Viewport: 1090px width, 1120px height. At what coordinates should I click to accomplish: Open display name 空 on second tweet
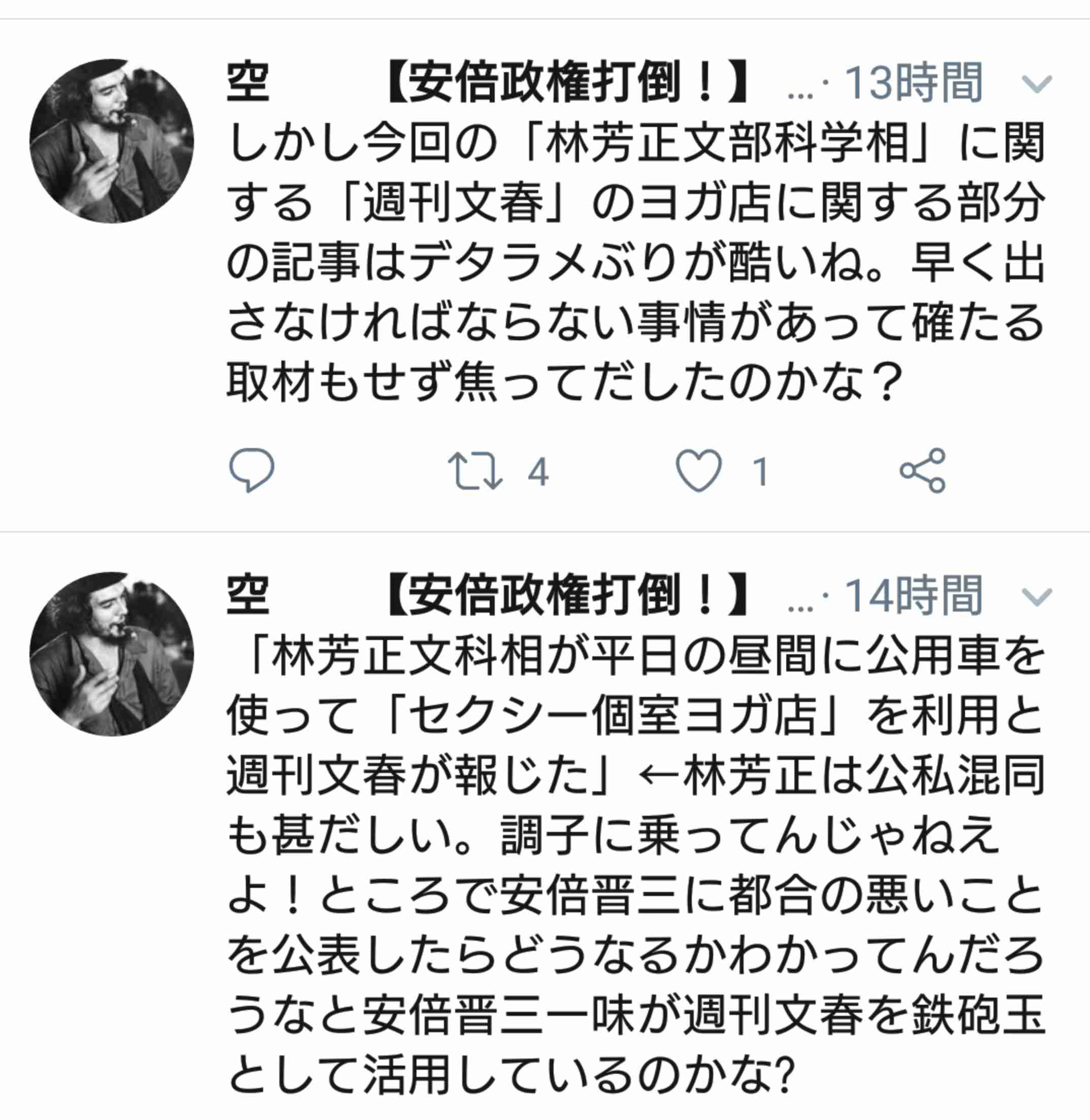248,595
